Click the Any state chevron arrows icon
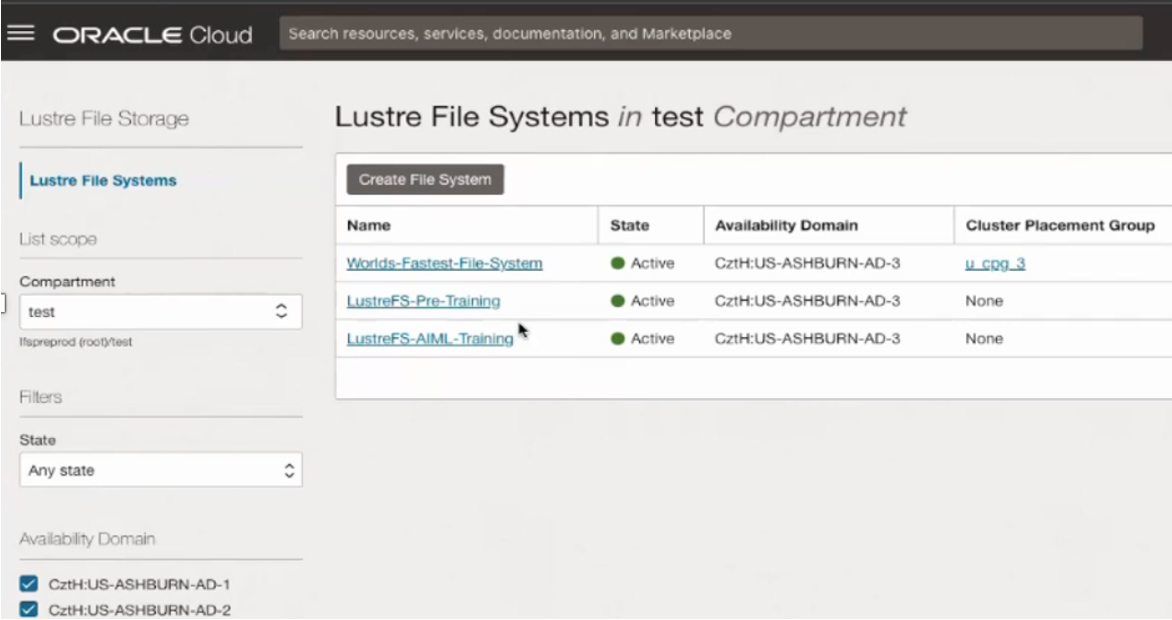The height and width of the screenshot is (620, 1172). point(289,470)
